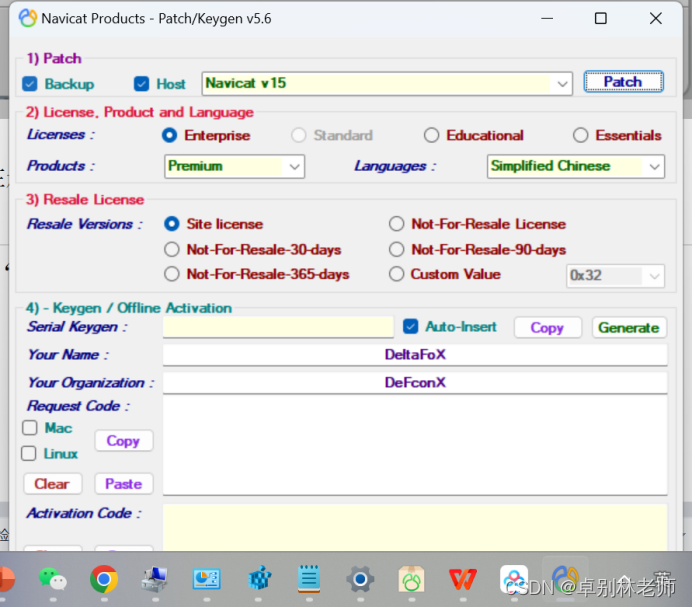Click the Patch button
692x607 pixels.
pos(623,82)
